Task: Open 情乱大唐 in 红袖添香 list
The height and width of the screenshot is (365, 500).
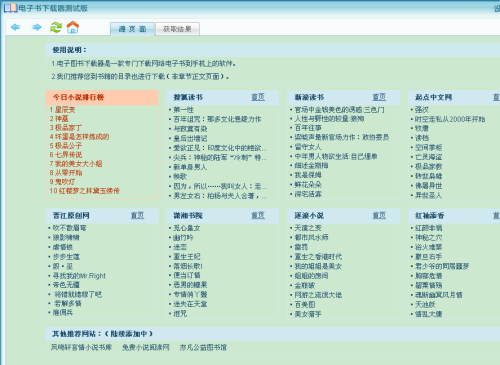Action: click(429, 314)
